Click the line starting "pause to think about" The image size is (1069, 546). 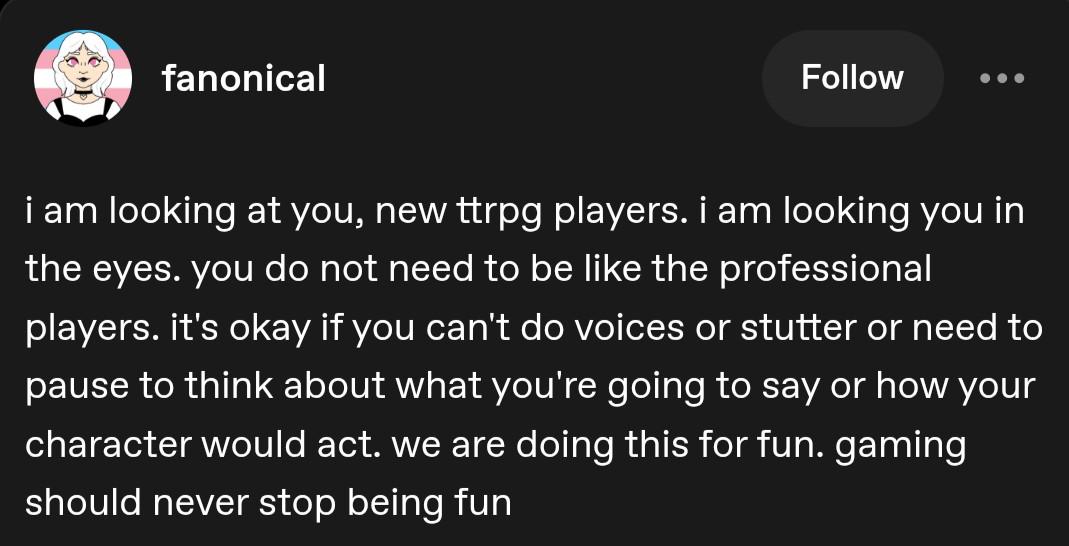(x=529, y=385)
